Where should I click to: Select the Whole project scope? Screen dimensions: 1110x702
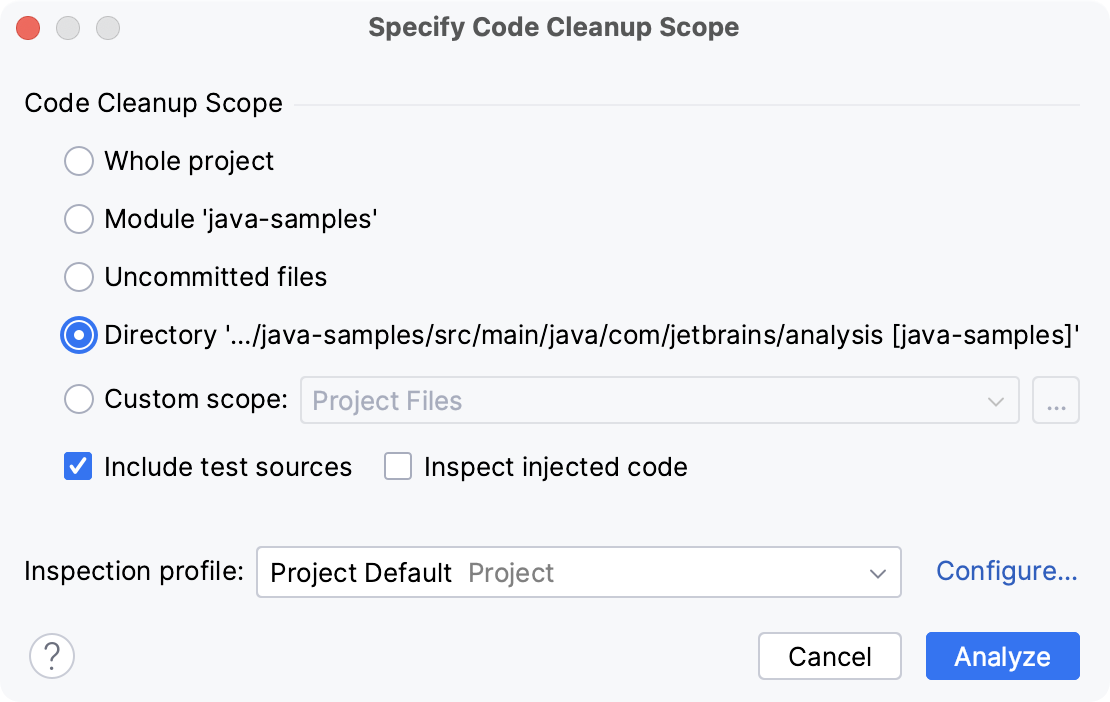[x=78, y=161]
